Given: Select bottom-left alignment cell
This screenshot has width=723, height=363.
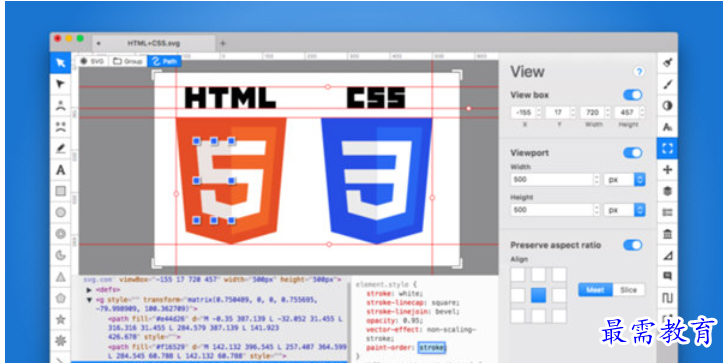Looking at the screenshot, I should pos(518,316).
